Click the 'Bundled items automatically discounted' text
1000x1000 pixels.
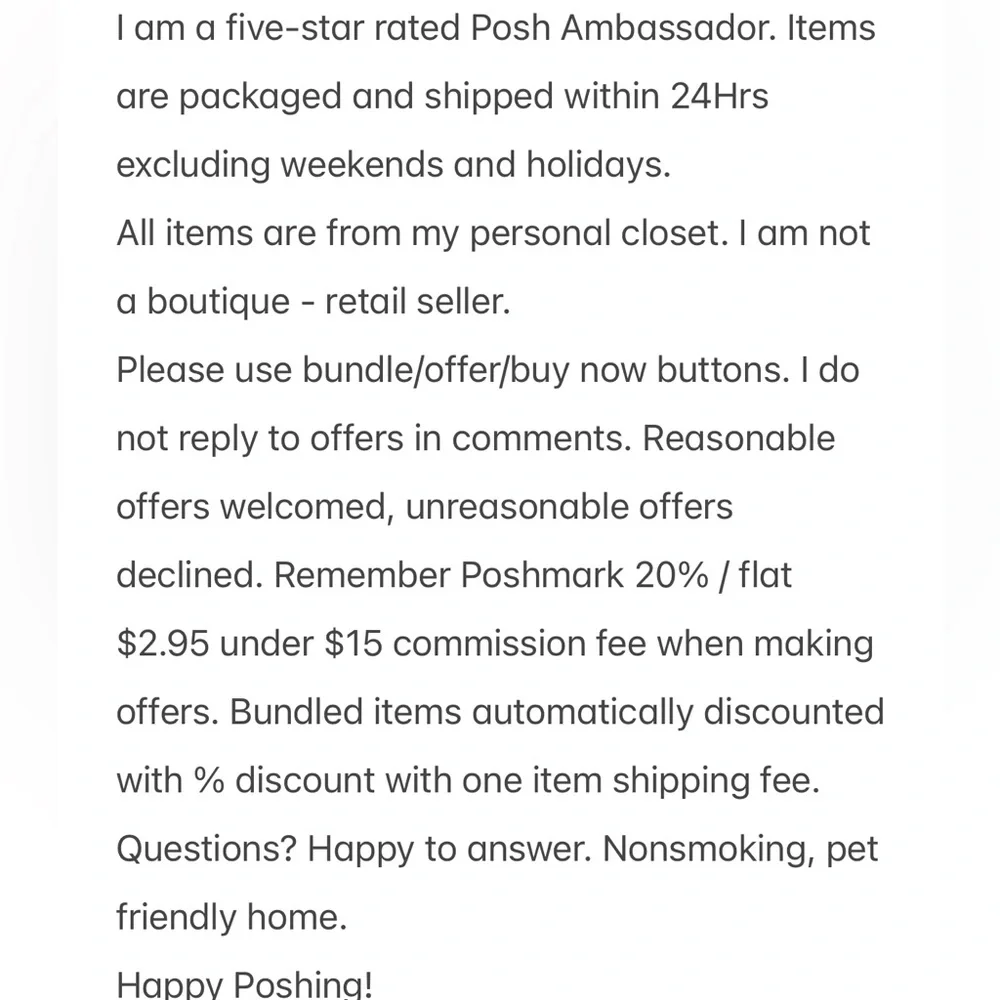coord(557,712)
